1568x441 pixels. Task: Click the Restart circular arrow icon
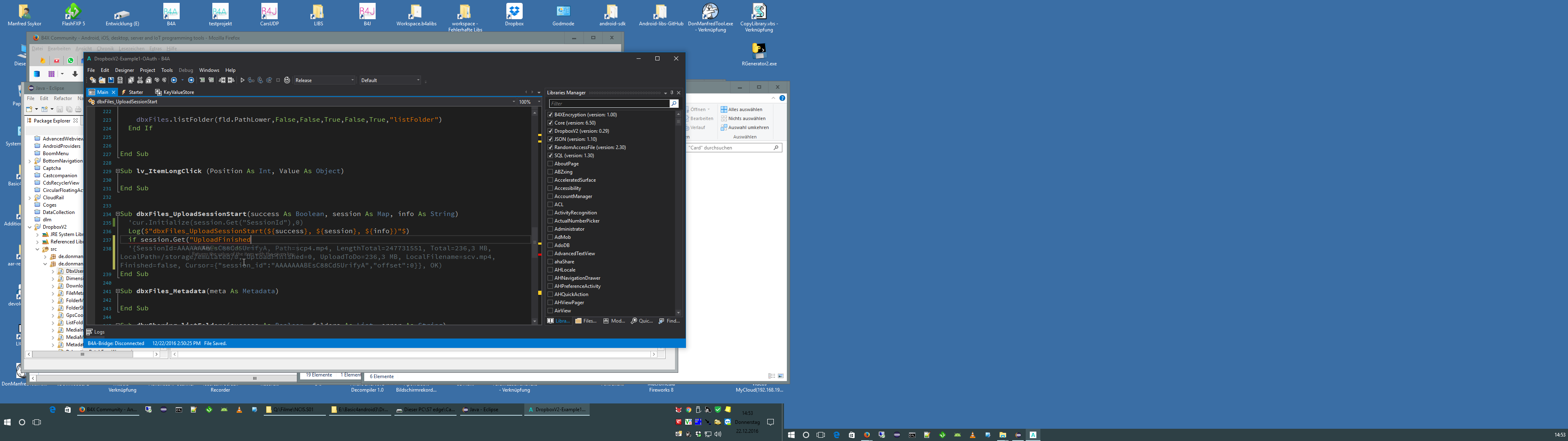tap(287, 80)
